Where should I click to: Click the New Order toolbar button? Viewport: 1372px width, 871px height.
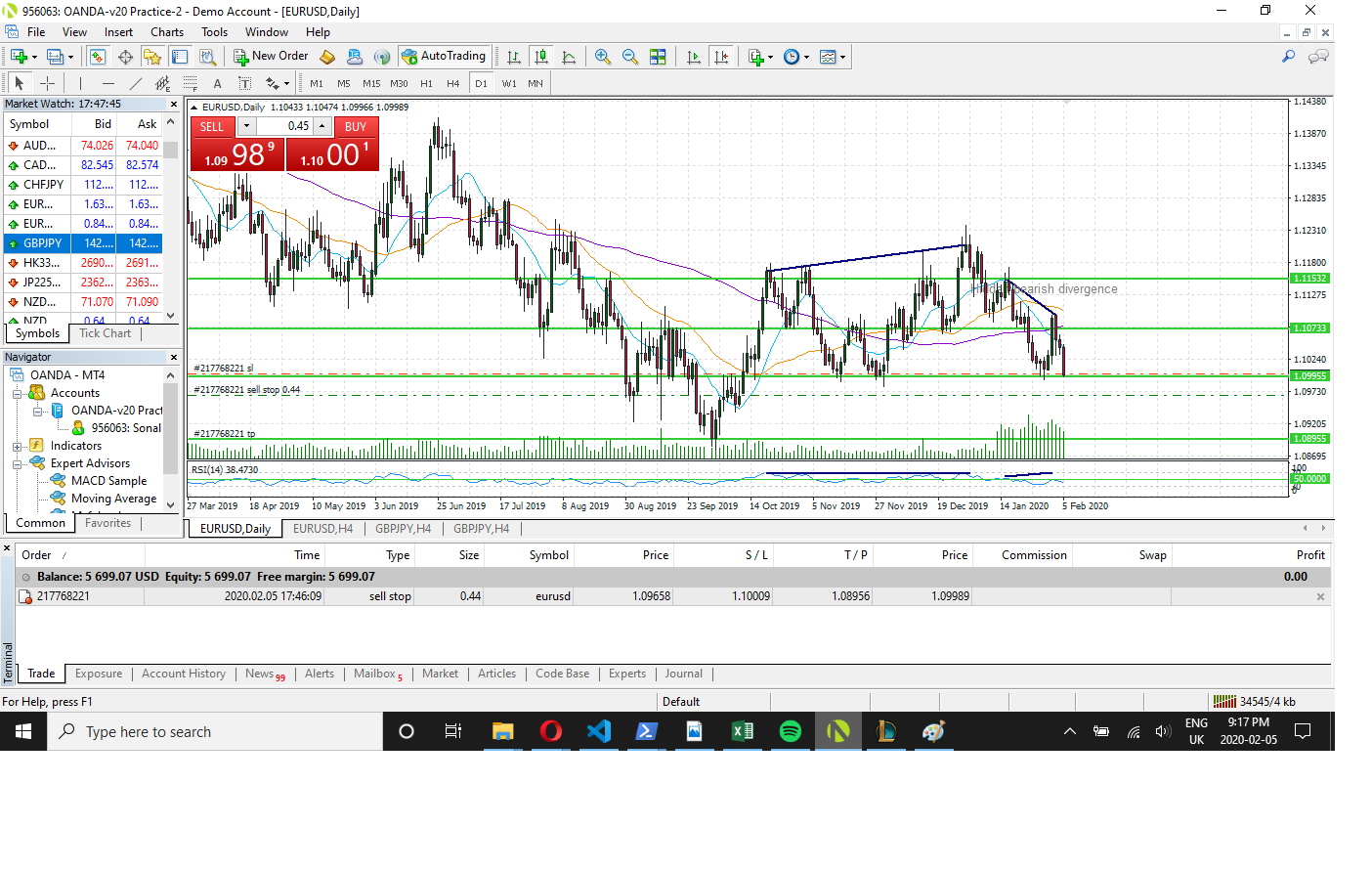[271, 57]
